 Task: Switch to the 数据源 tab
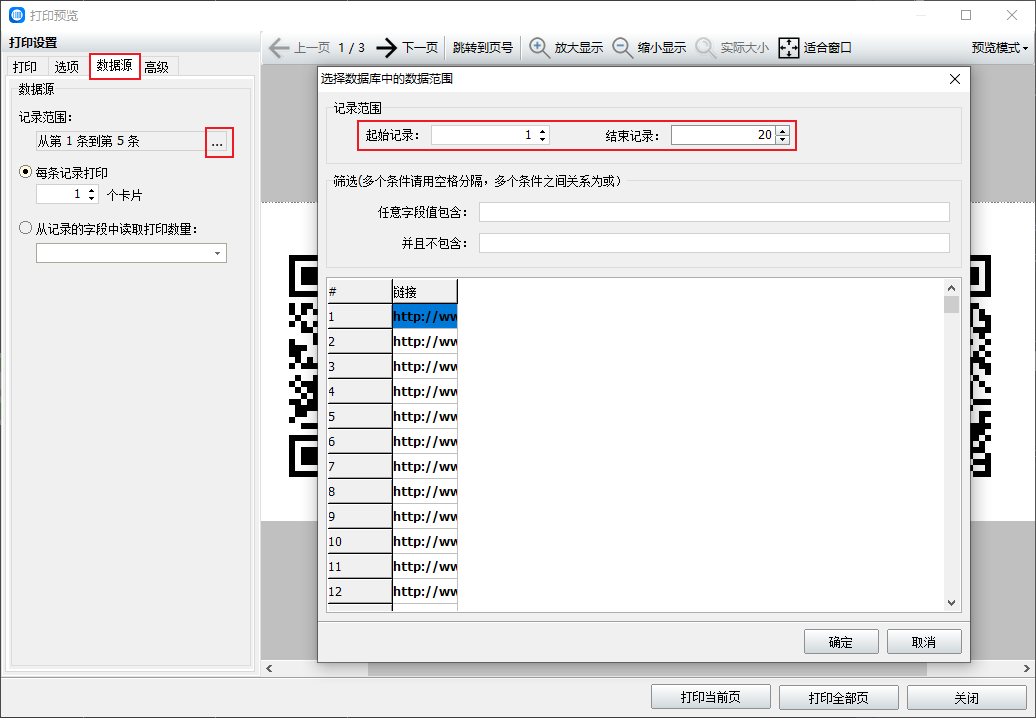tap(114, 65)
